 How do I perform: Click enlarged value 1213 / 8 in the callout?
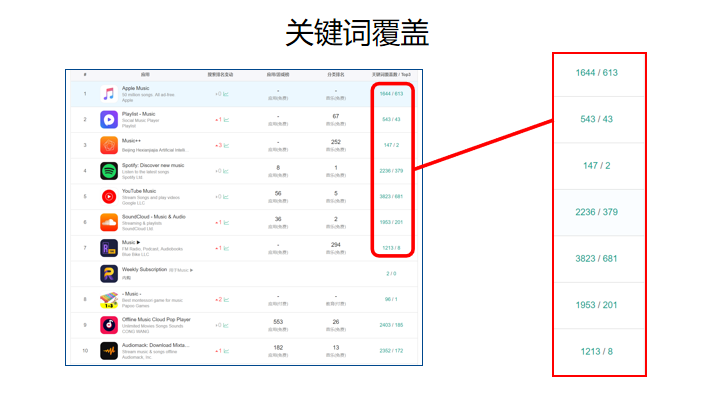click(596, 352)
